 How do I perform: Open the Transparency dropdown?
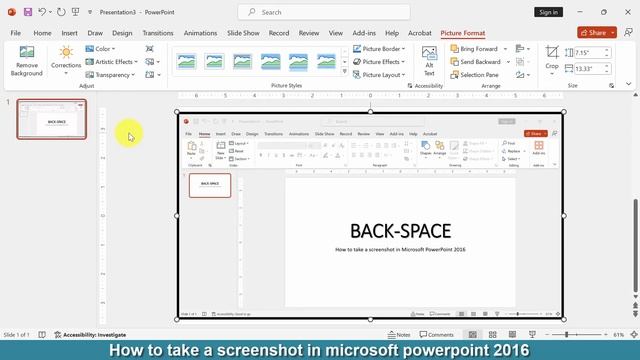(110, 75)
